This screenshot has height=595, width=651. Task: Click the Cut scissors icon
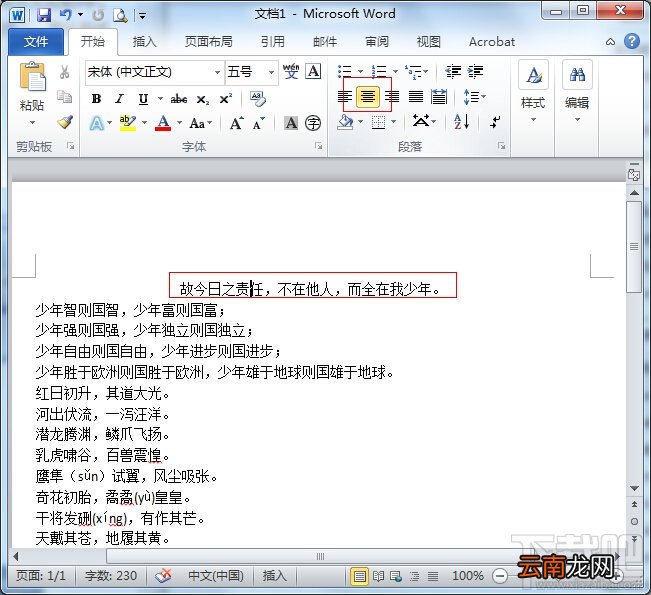point(64,72)
